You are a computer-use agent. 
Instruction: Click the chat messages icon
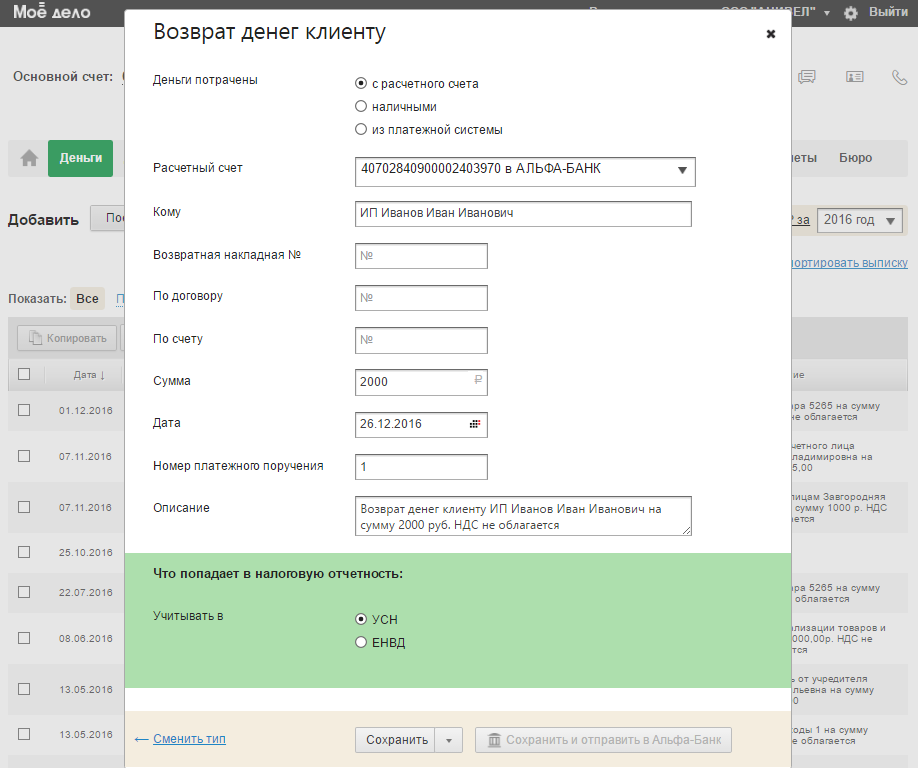pyautogui.click(x=807, y=77)
